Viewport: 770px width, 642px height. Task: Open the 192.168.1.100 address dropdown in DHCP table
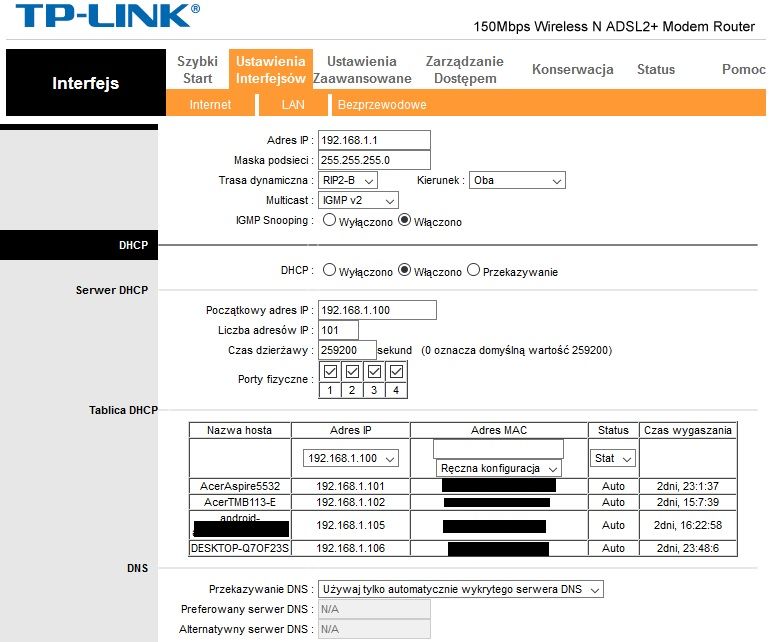click(351, 458)
